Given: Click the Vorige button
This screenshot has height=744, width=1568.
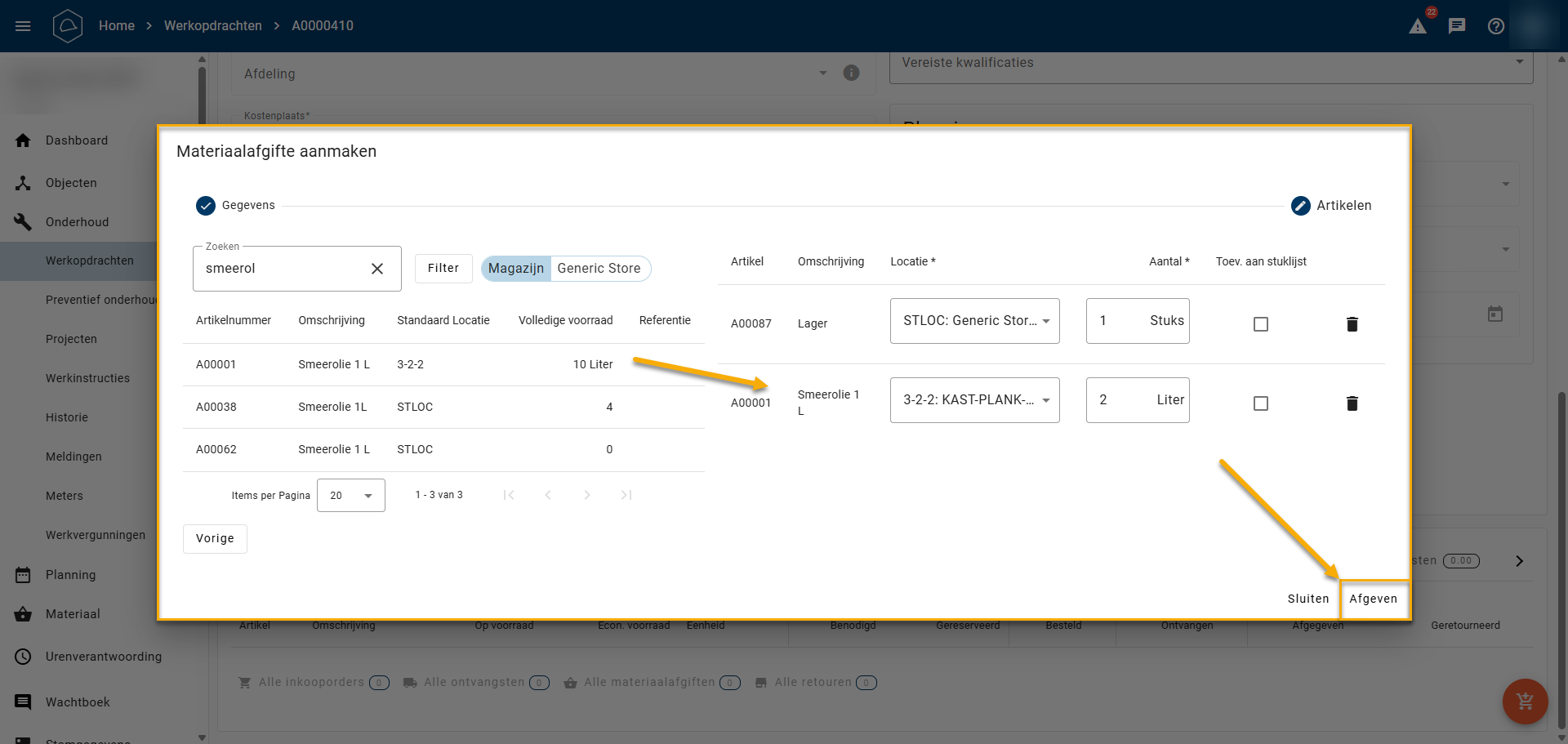Looking at the screenshot, I should point(215,539).
